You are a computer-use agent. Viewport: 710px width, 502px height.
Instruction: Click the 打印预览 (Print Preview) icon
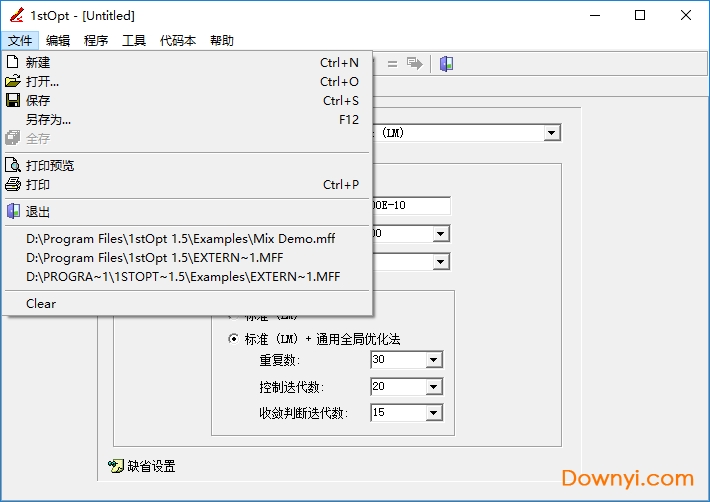click(13, 165)
